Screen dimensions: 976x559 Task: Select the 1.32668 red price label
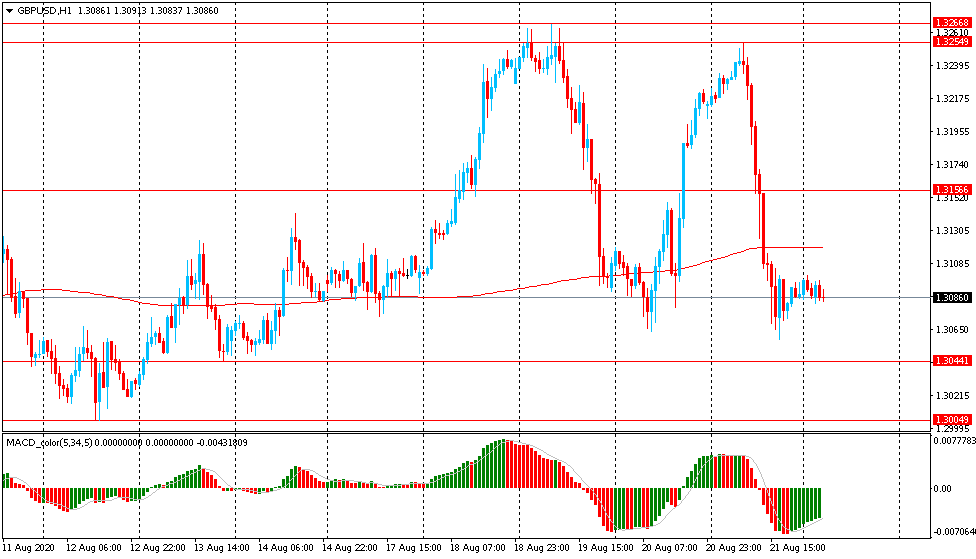pos(952,23)
